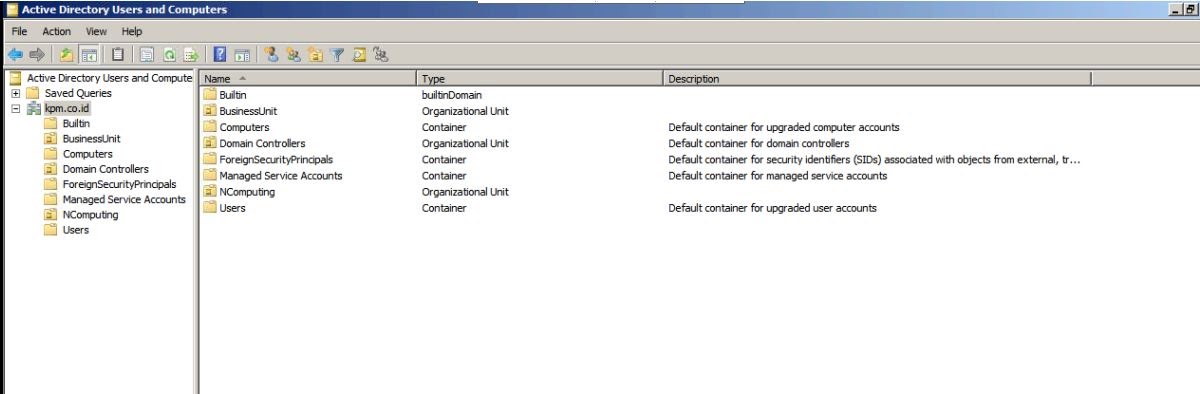Screen dimensions: 1200x394
Task: Select ForeignSecurityPrincipals in the left tree
Action: tap(119, 184)
